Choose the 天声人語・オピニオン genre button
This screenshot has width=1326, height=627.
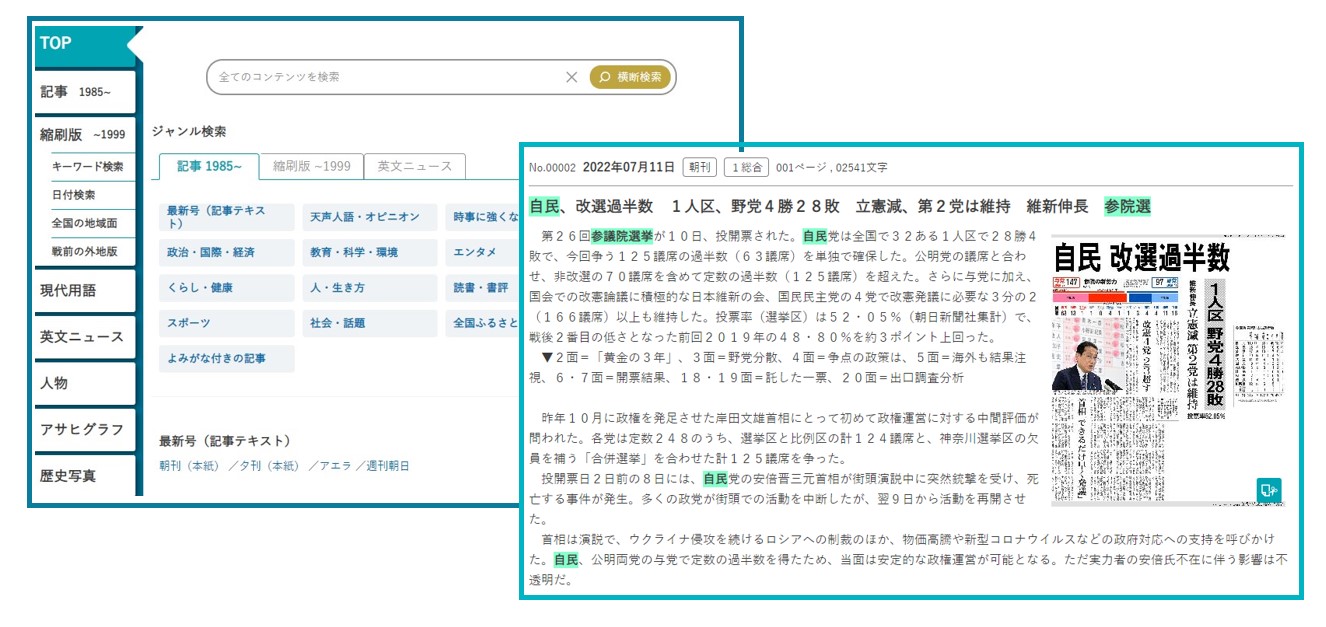click(x=370, y=218)
